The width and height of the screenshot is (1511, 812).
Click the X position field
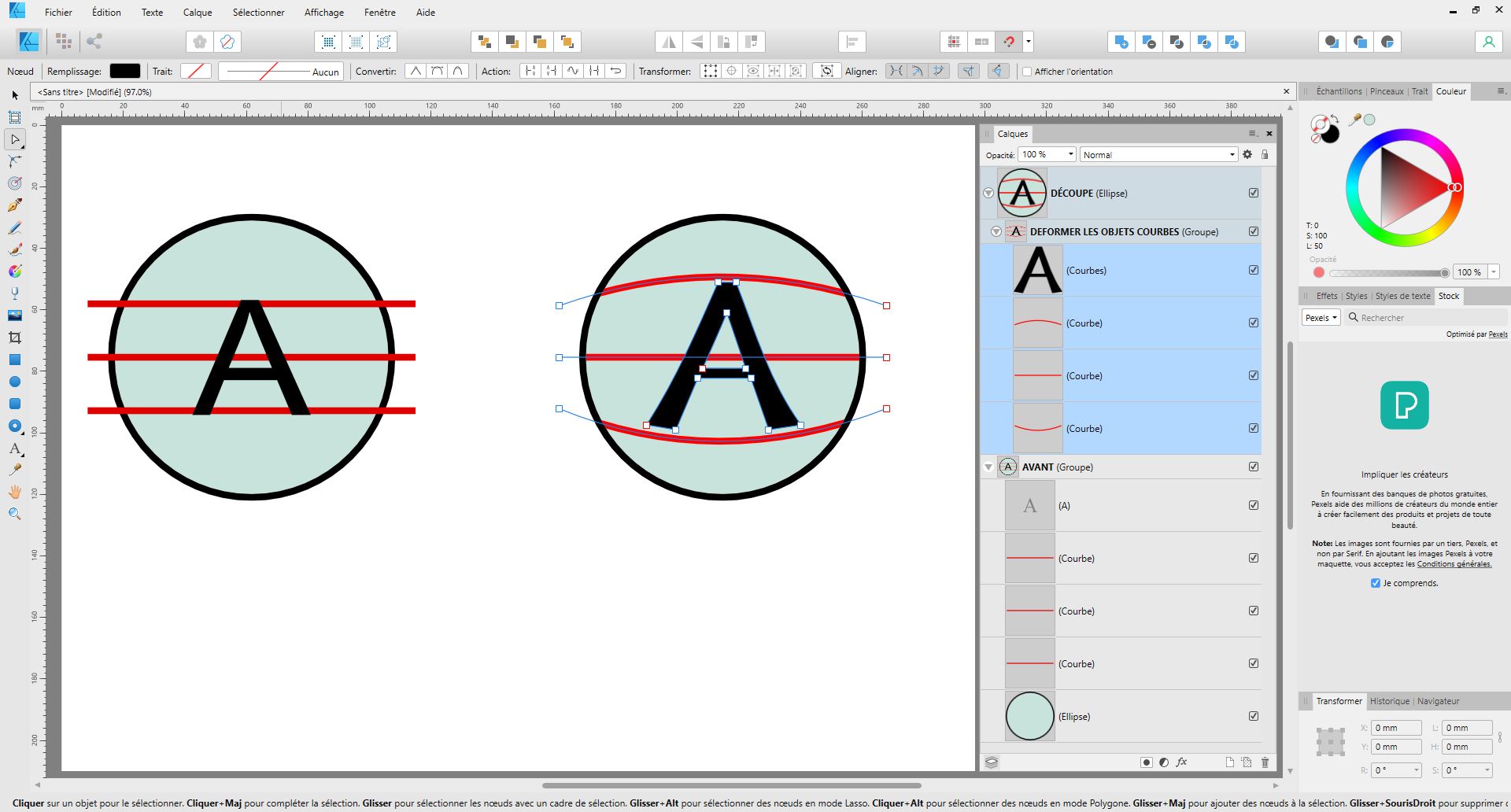tap(1397, 728)
